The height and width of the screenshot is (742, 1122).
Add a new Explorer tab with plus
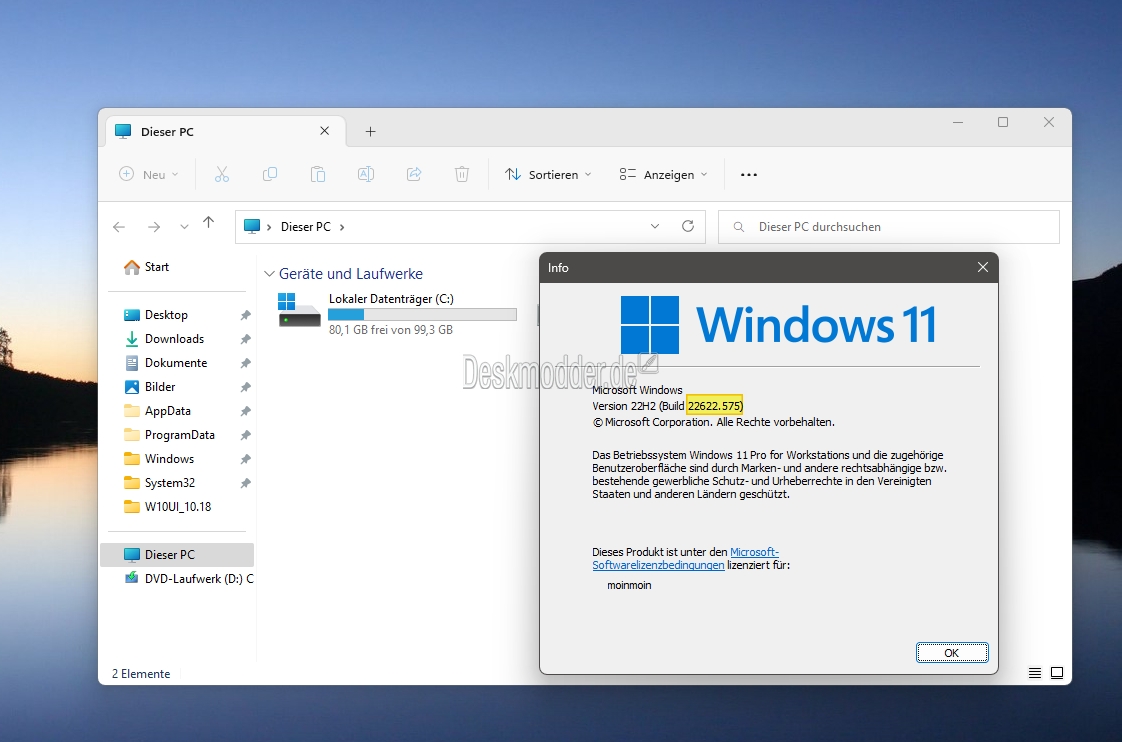371,132
